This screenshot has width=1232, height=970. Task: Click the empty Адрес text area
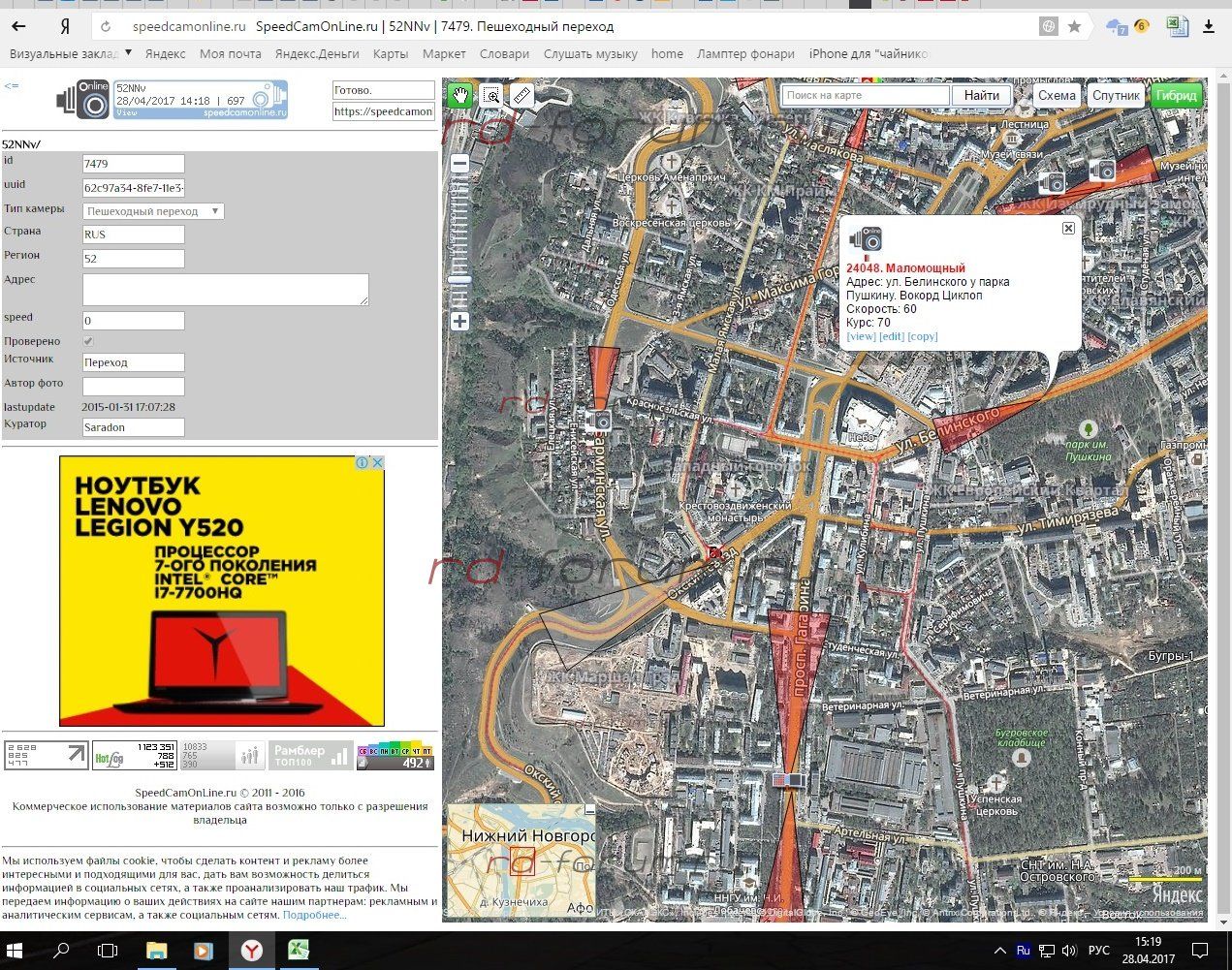[x=226, y=290]
